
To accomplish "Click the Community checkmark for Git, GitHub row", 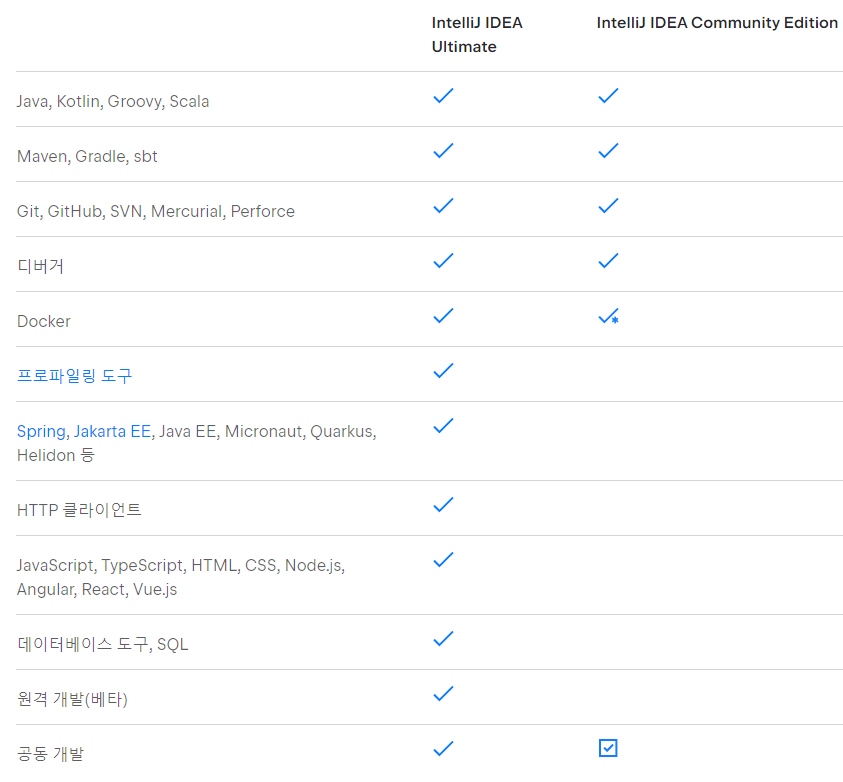I will [608, 206].
